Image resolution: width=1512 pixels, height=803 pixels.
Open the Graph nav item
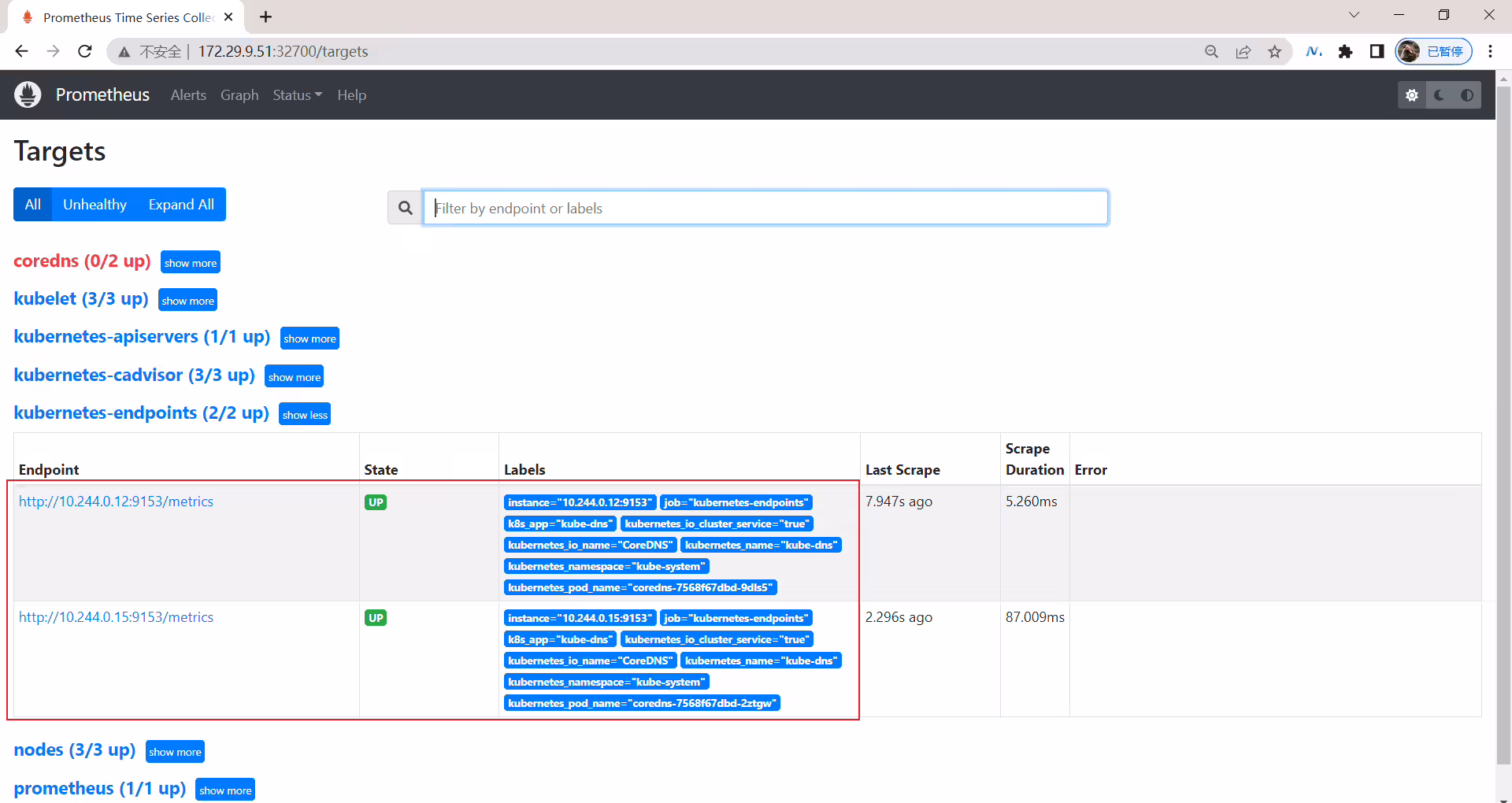click(239, 95)
